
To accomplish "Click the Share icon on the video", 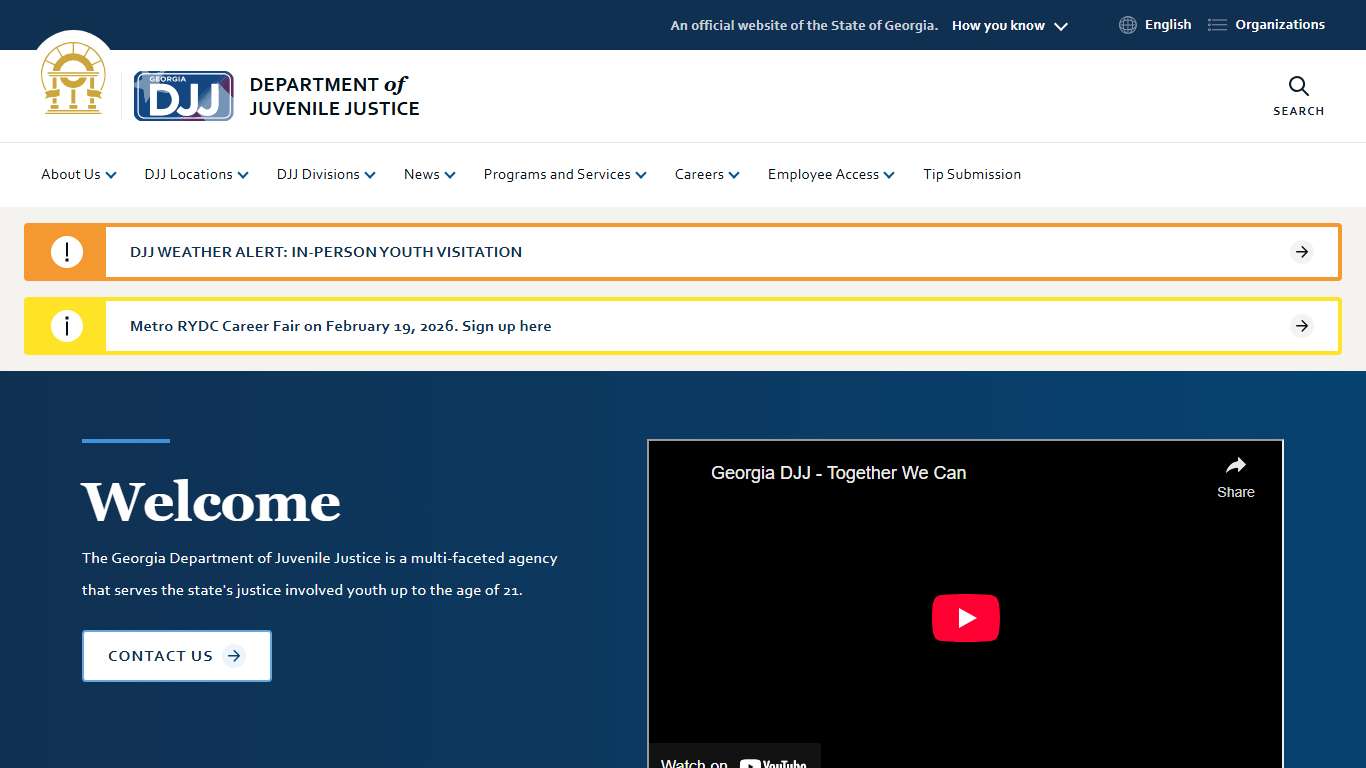I will [1235, 465].
